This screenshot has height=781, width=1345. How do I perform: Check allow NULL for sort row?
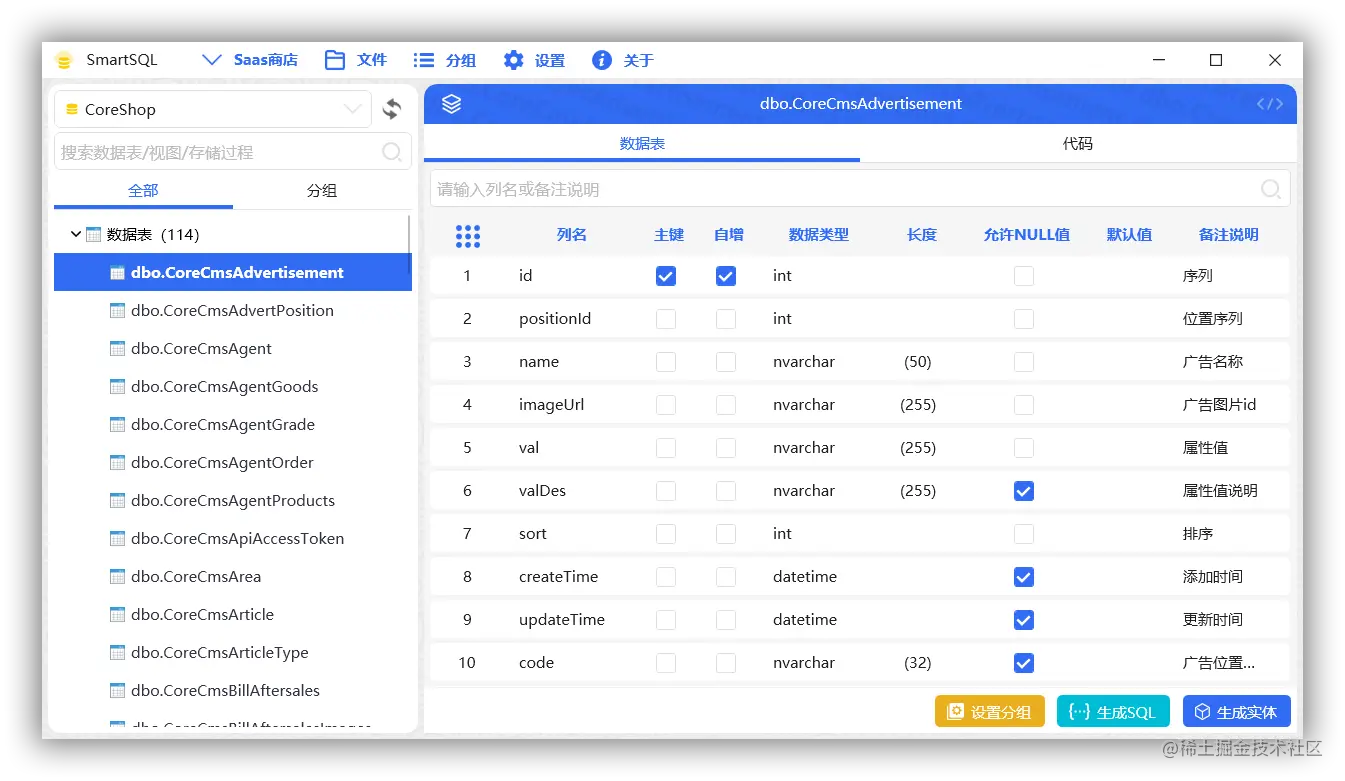(1024, 534)
